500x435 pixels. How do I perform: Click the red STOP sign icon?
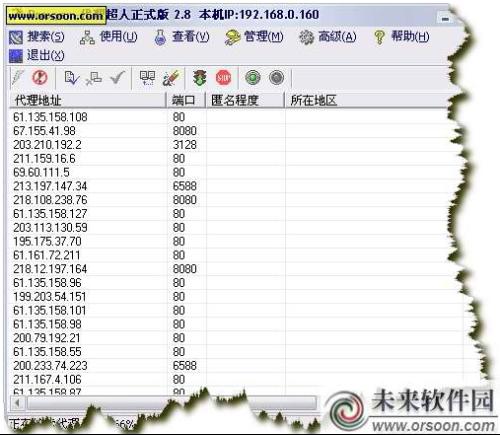coord(223,78)
